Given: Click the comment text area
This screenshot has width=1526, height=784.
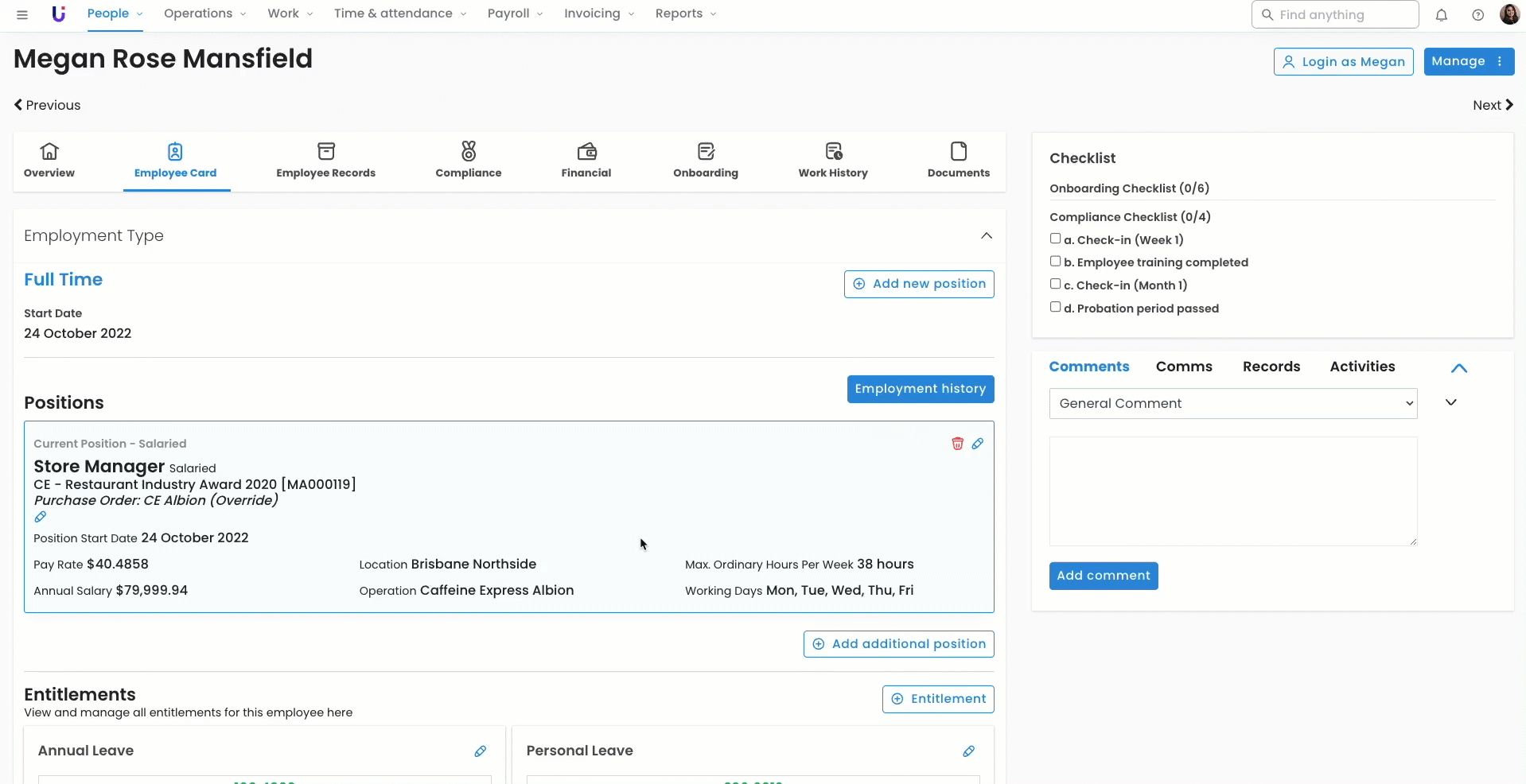Looking at the screenshot, I should point(1232,491).
